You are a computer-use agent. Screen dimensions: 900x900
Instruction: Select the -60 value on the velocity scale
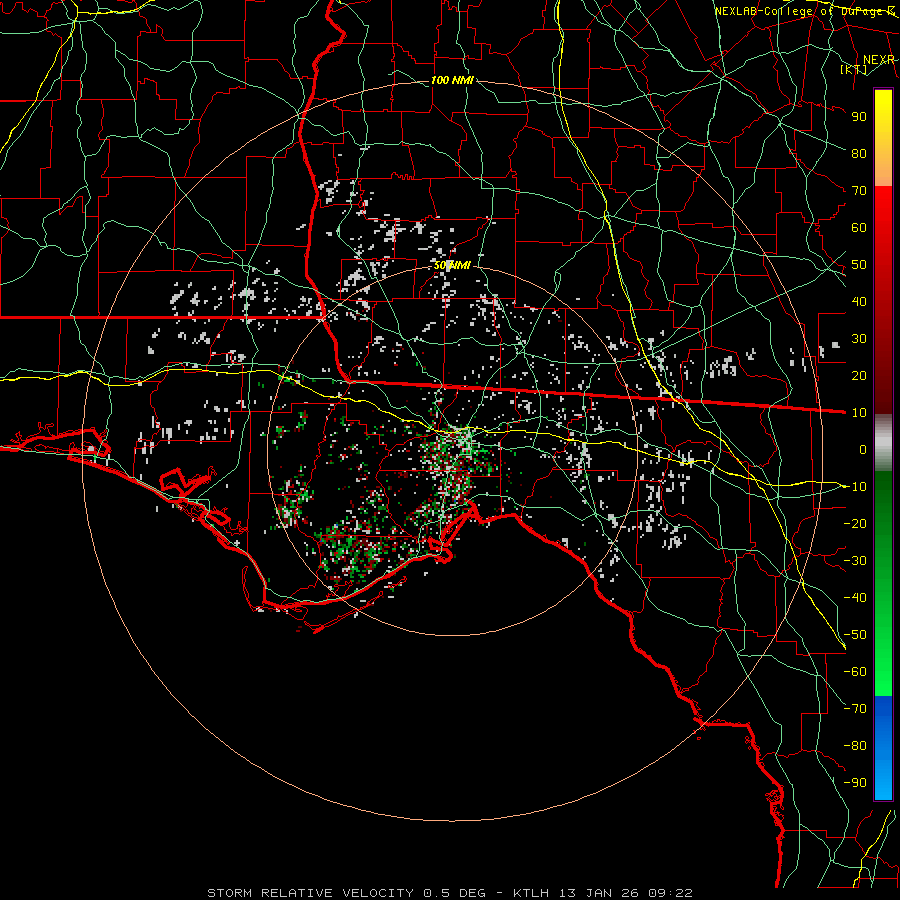pyautogui.click(x=855, y=672)
